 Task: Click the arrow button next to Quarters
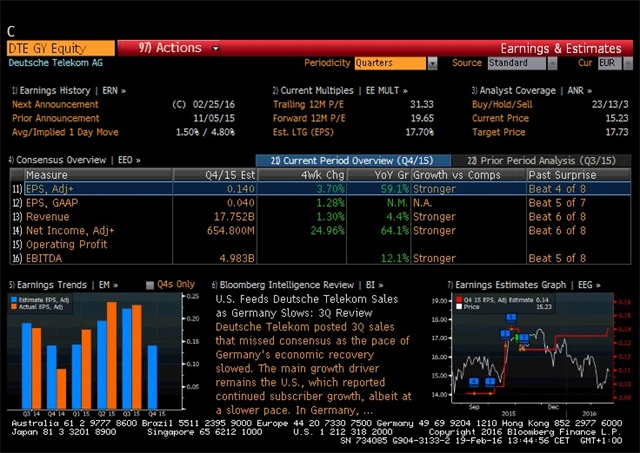432,63
